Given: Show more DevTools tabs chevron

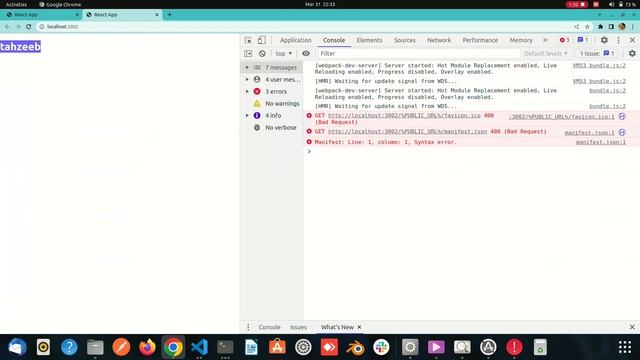Looking at the screenshot, I should click(545, 40).
